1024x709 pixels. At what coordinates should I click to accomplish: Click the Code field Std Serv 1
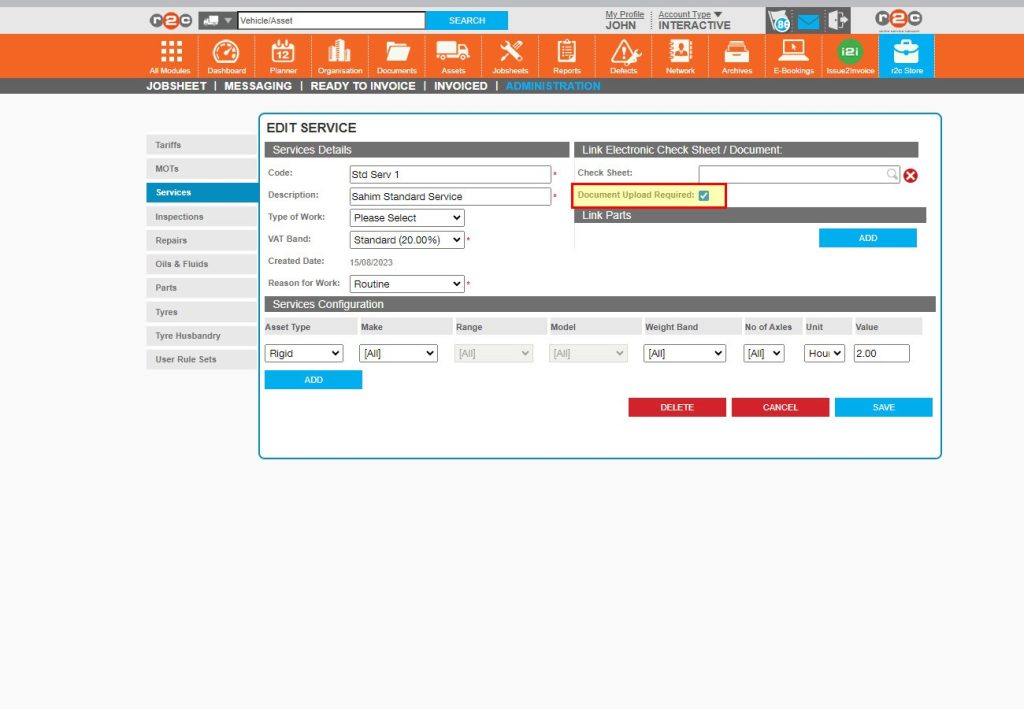450,174
